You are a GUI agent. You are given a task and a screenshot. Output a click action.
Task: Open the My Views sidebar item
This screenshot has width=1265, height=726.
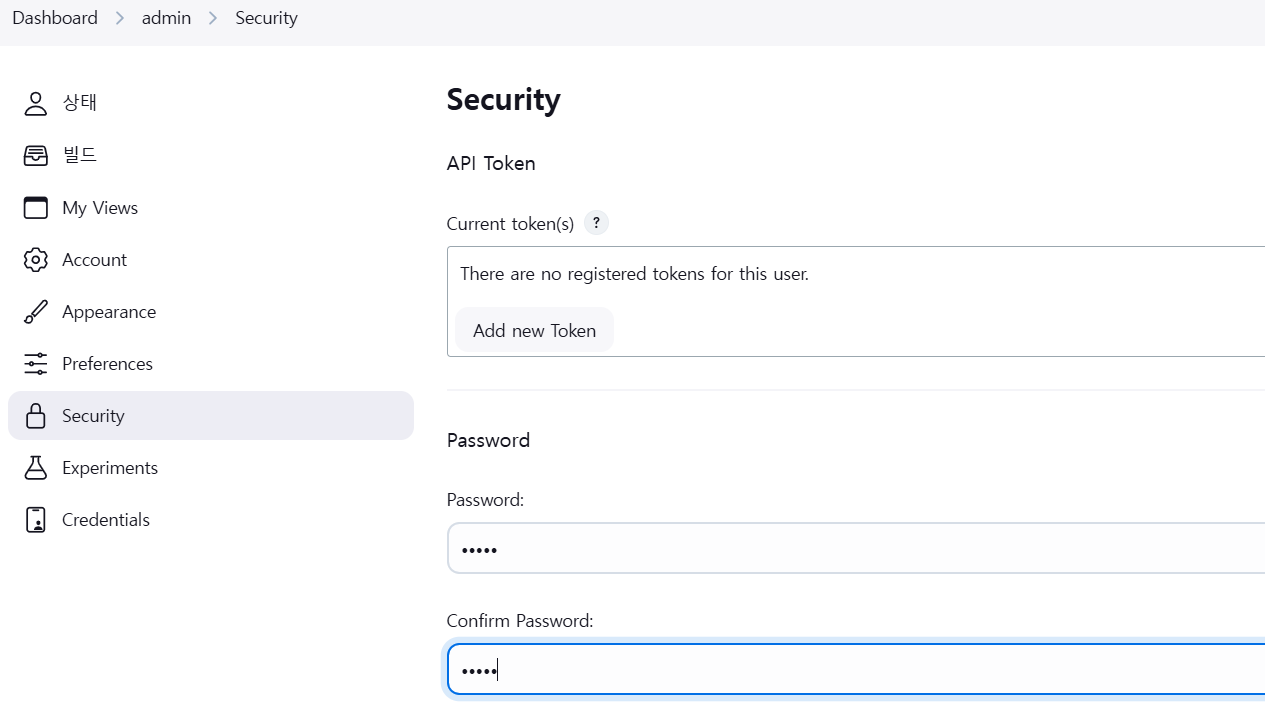click(100, 207)
